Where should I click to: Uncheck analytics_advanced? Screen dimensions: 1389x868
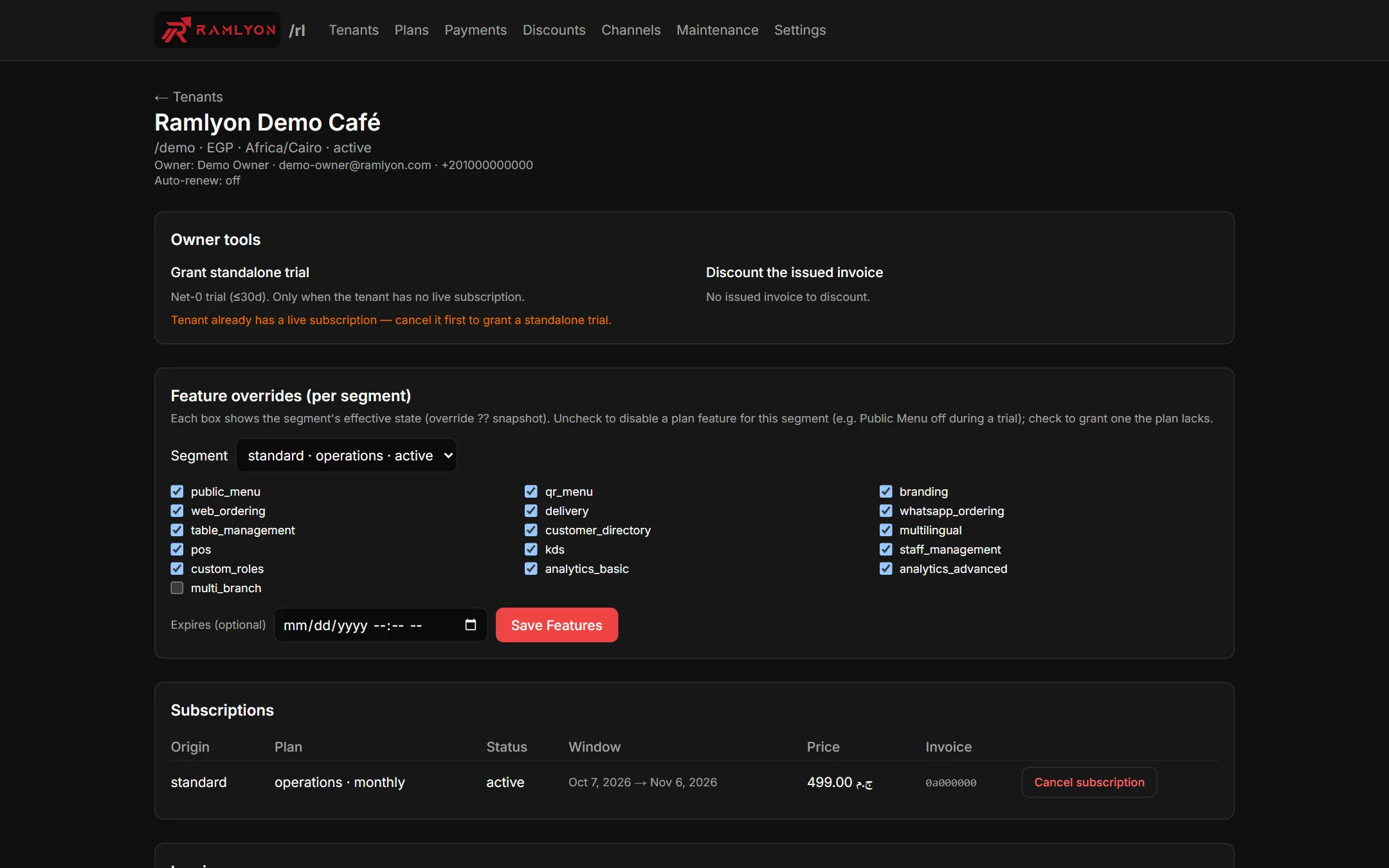coord(886,568)
